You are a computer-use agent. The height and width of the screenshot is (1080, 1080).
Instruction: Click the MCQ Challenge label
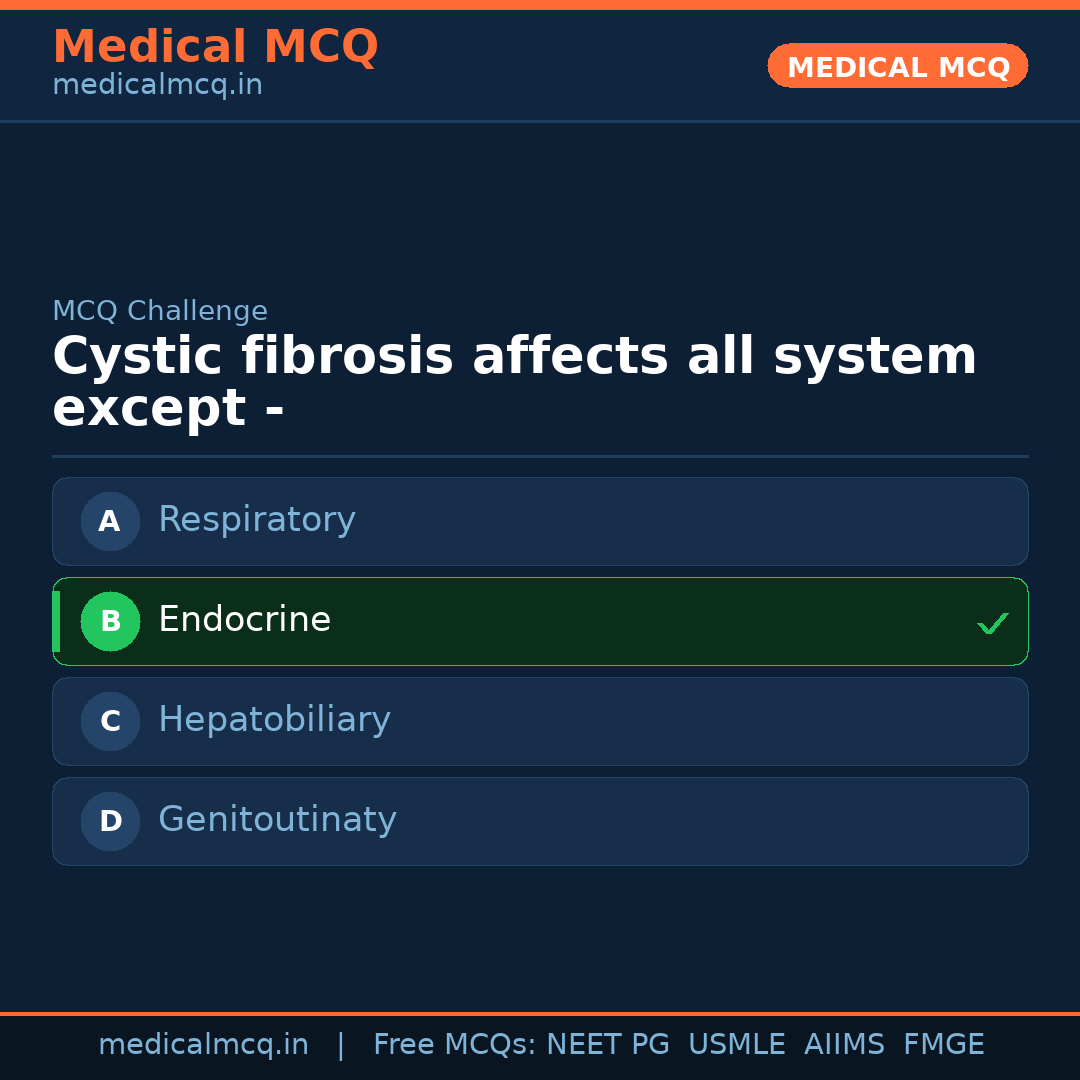160,311
